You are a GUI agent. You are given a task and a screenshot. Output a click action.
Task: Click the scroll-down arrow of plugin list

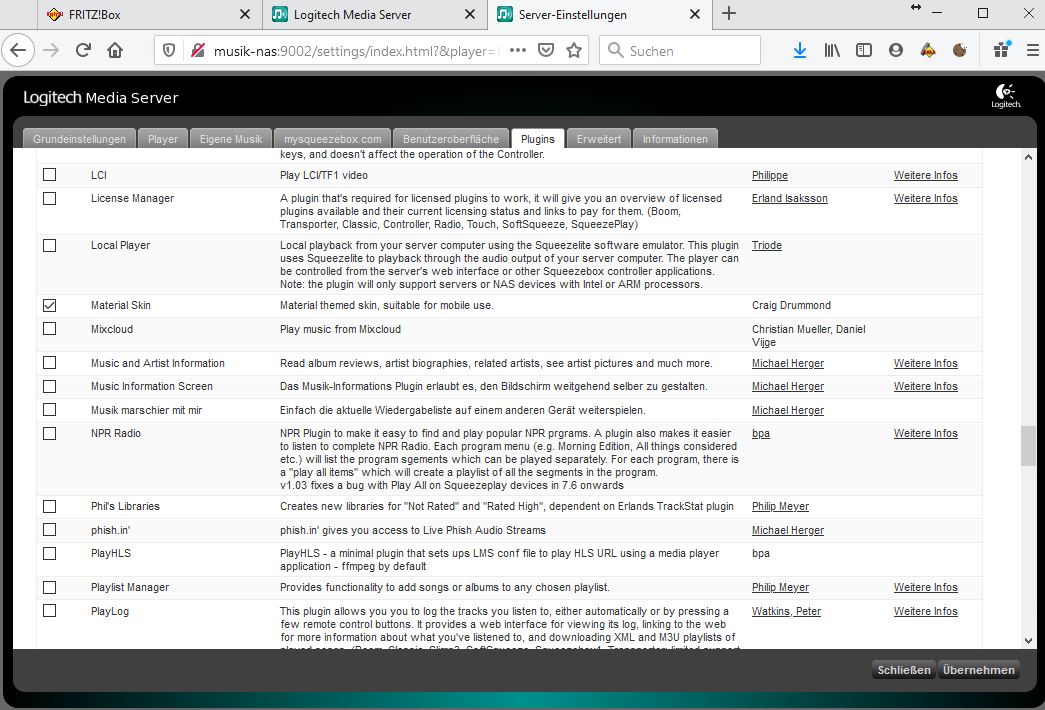pyautogui.click(x=1028, y=641)
